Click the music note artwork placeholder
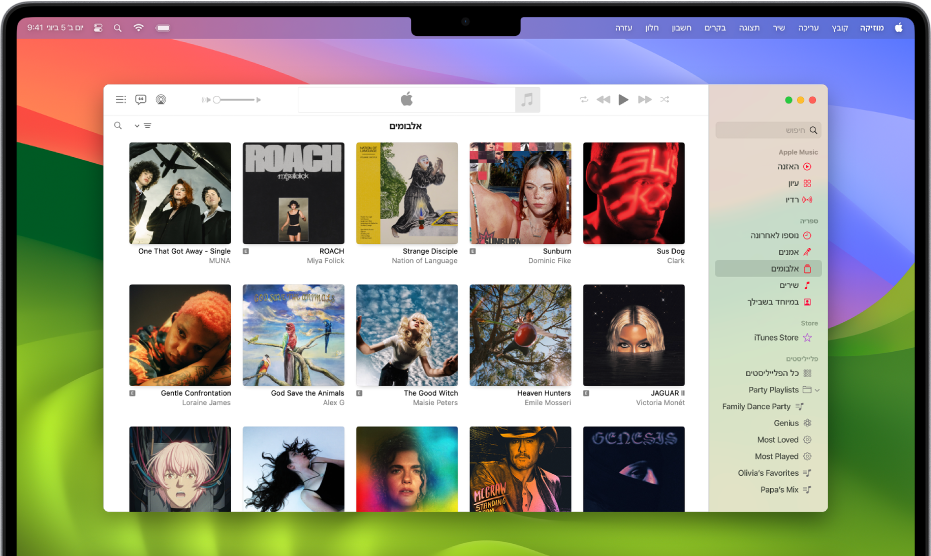 point(527,100)
